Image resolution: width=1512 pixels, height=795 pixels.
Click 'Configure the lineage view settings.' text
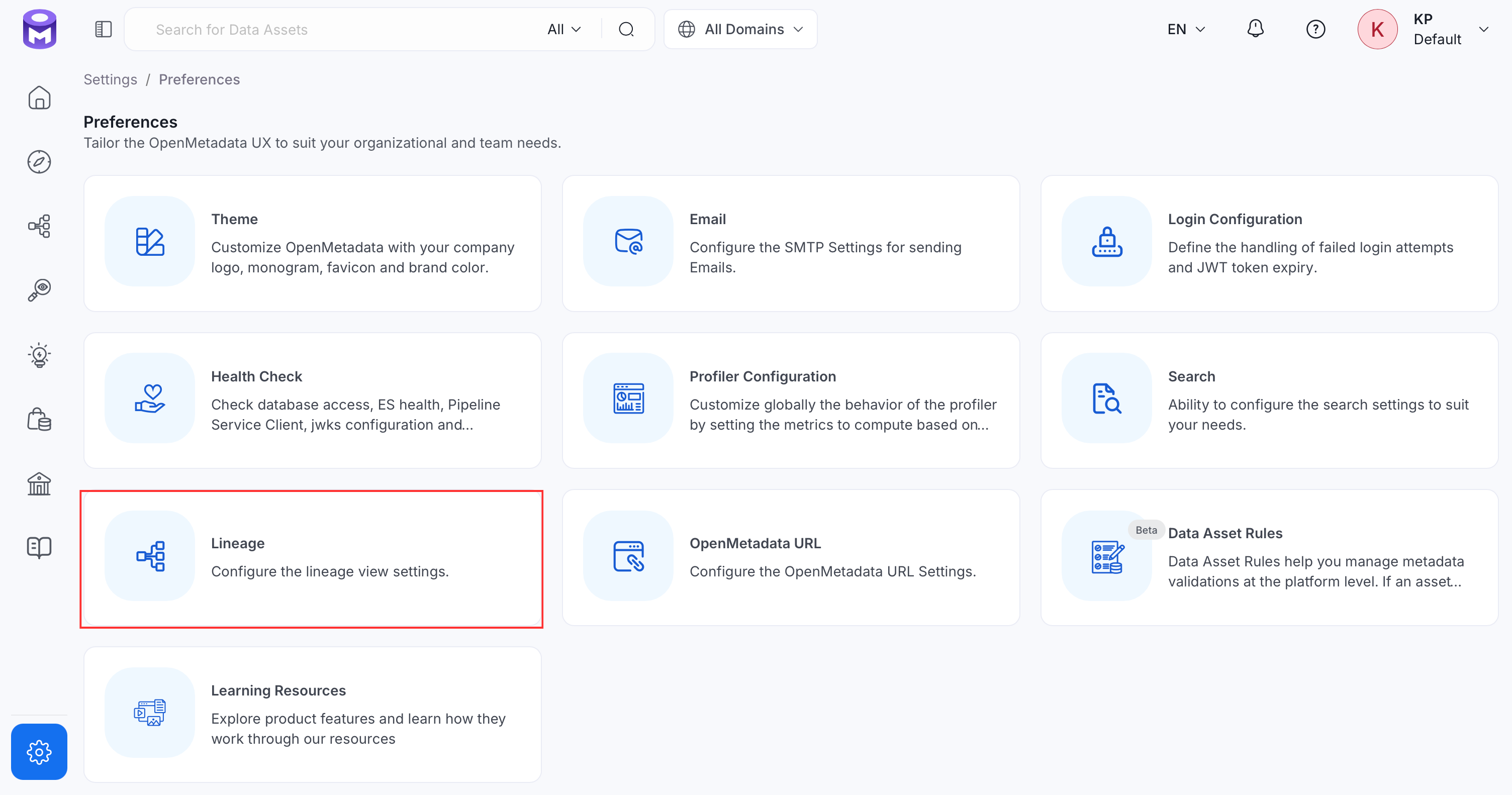330,571
